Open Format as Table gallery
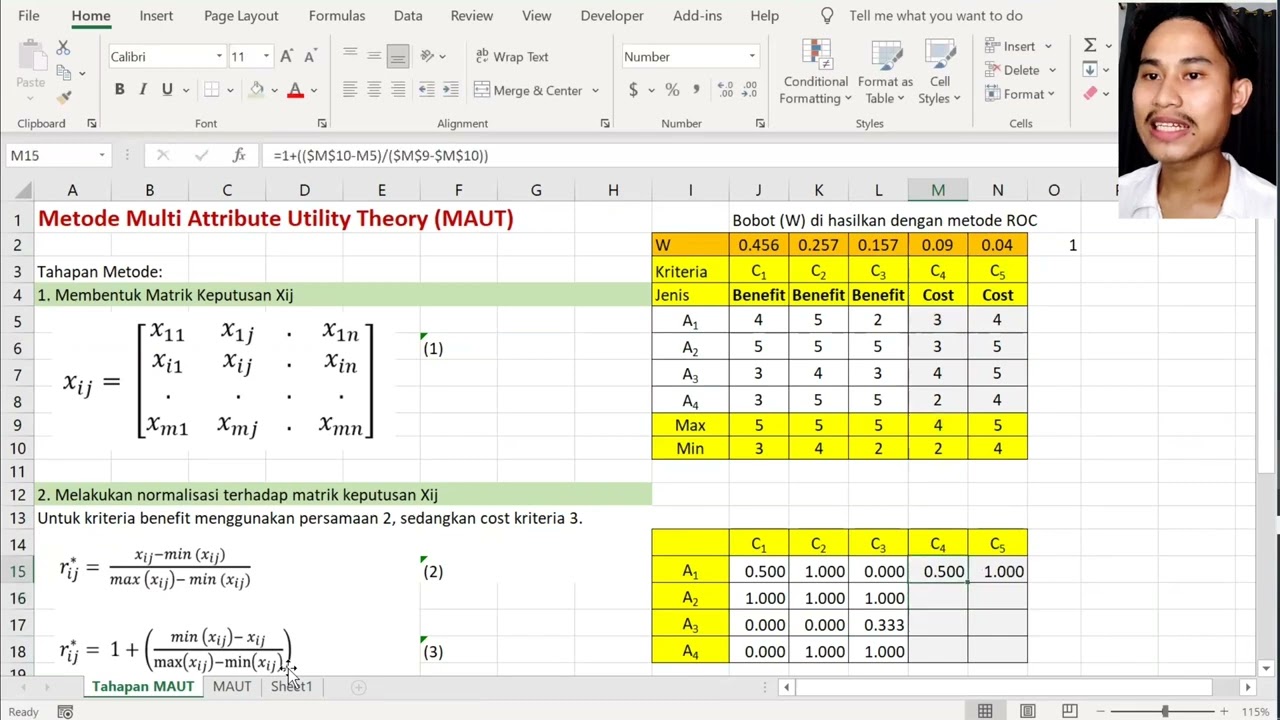Screen dimensions: 1280x720 pos(885,72)
